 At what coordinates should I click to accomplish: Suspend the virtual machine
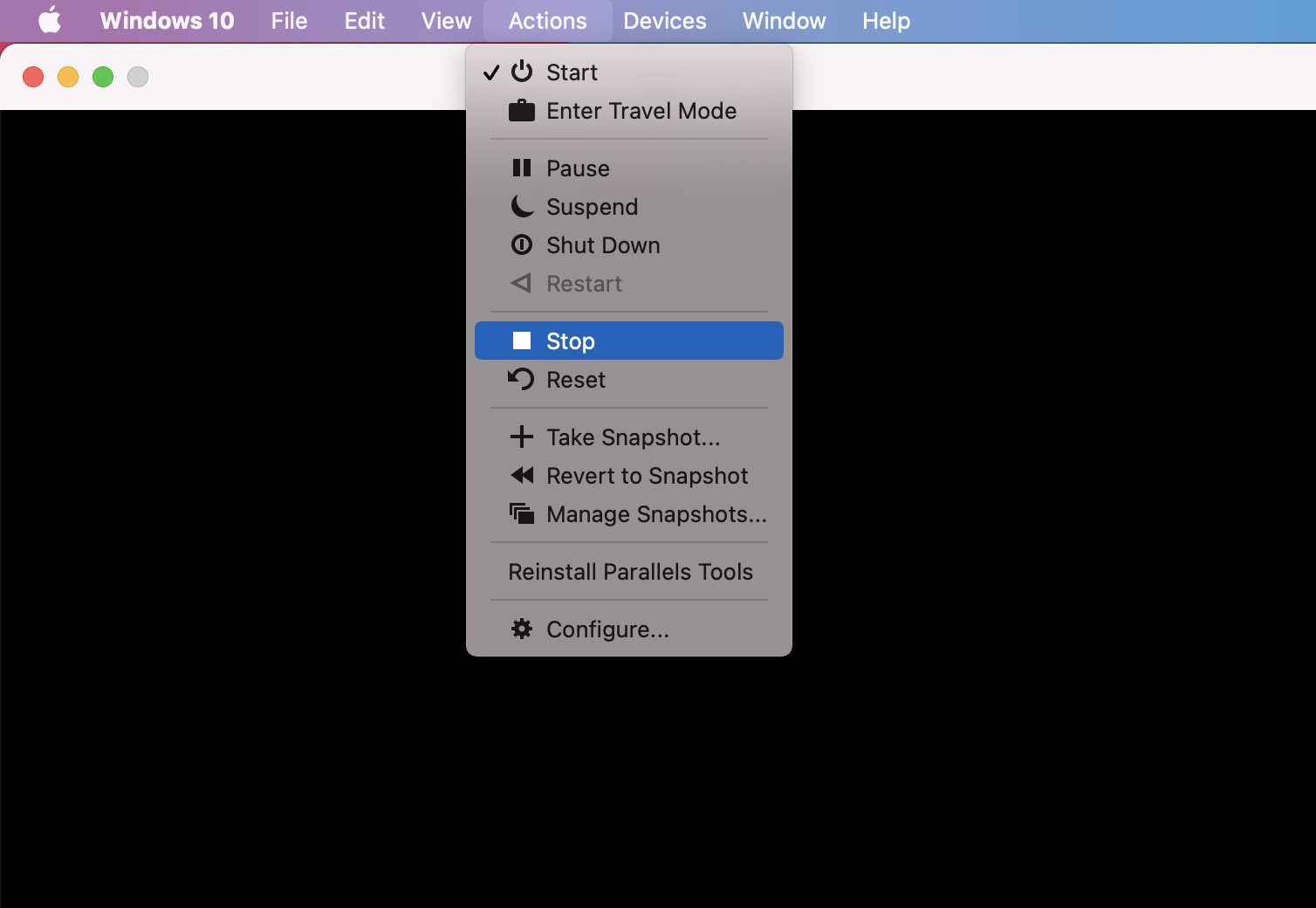(629, 206)
